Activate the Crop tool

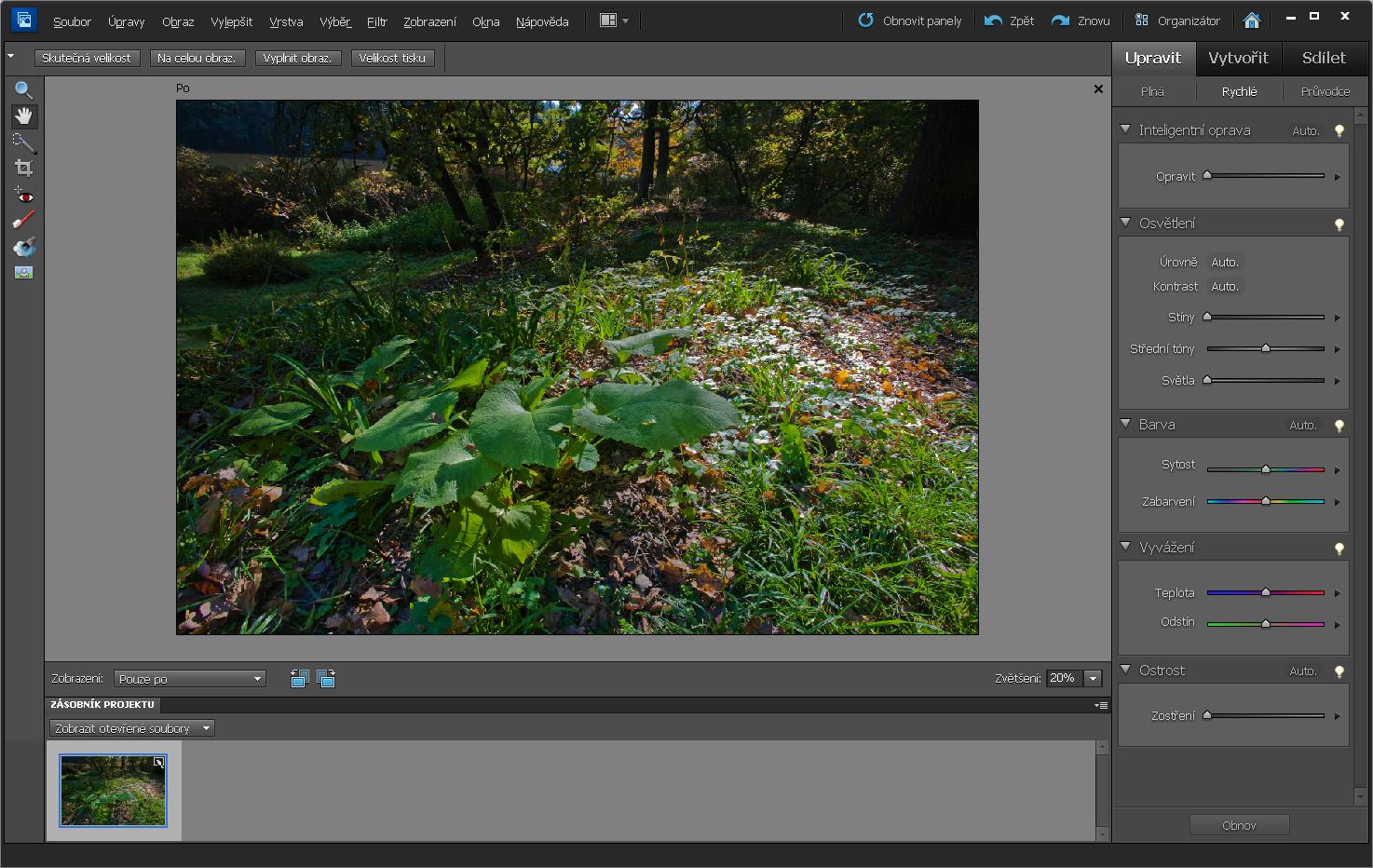coord(23,169)
